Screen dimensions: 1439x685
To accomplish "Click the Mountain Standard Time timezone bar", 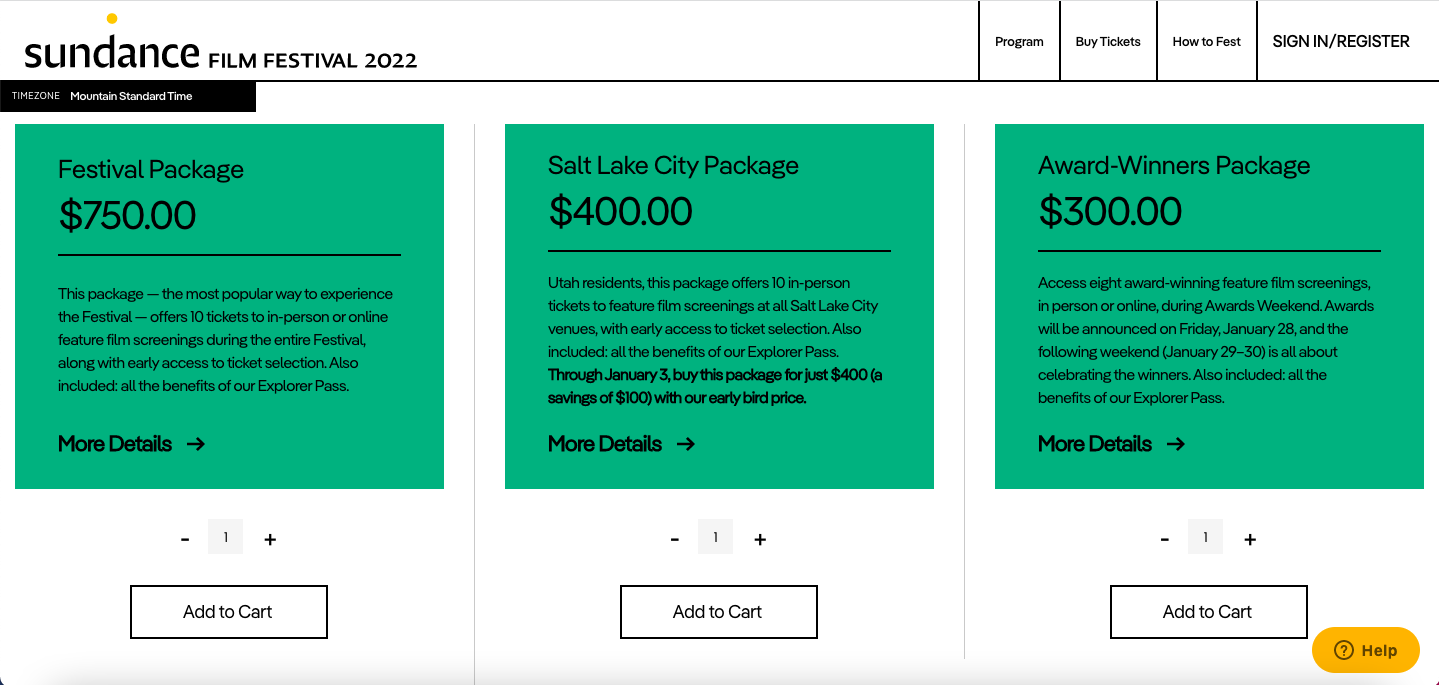I will pos(128,96).
